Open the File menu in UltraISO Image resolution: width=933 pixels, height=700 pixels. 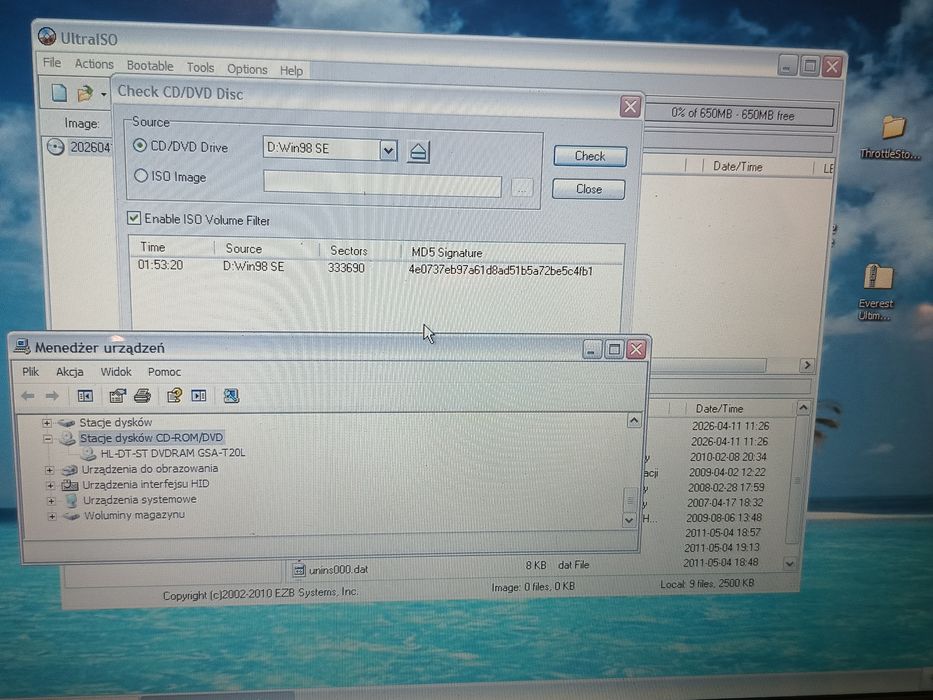pyautogui.click(x=52, y=62)
